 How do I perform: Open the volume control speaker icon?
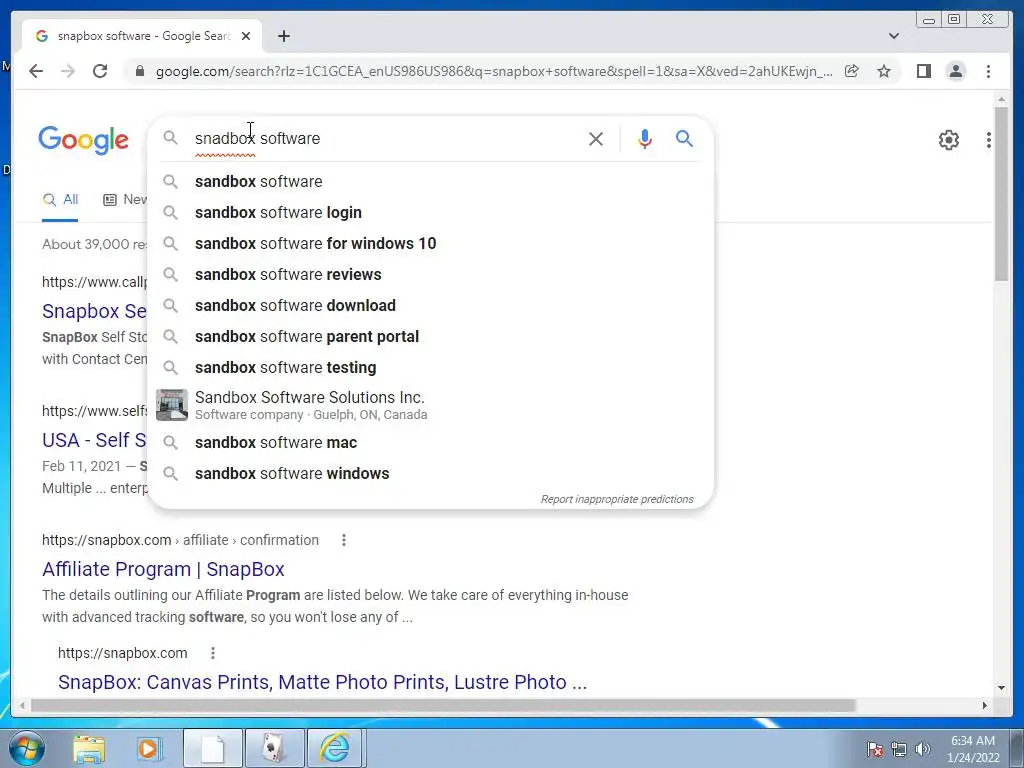(x=922, y=748)
